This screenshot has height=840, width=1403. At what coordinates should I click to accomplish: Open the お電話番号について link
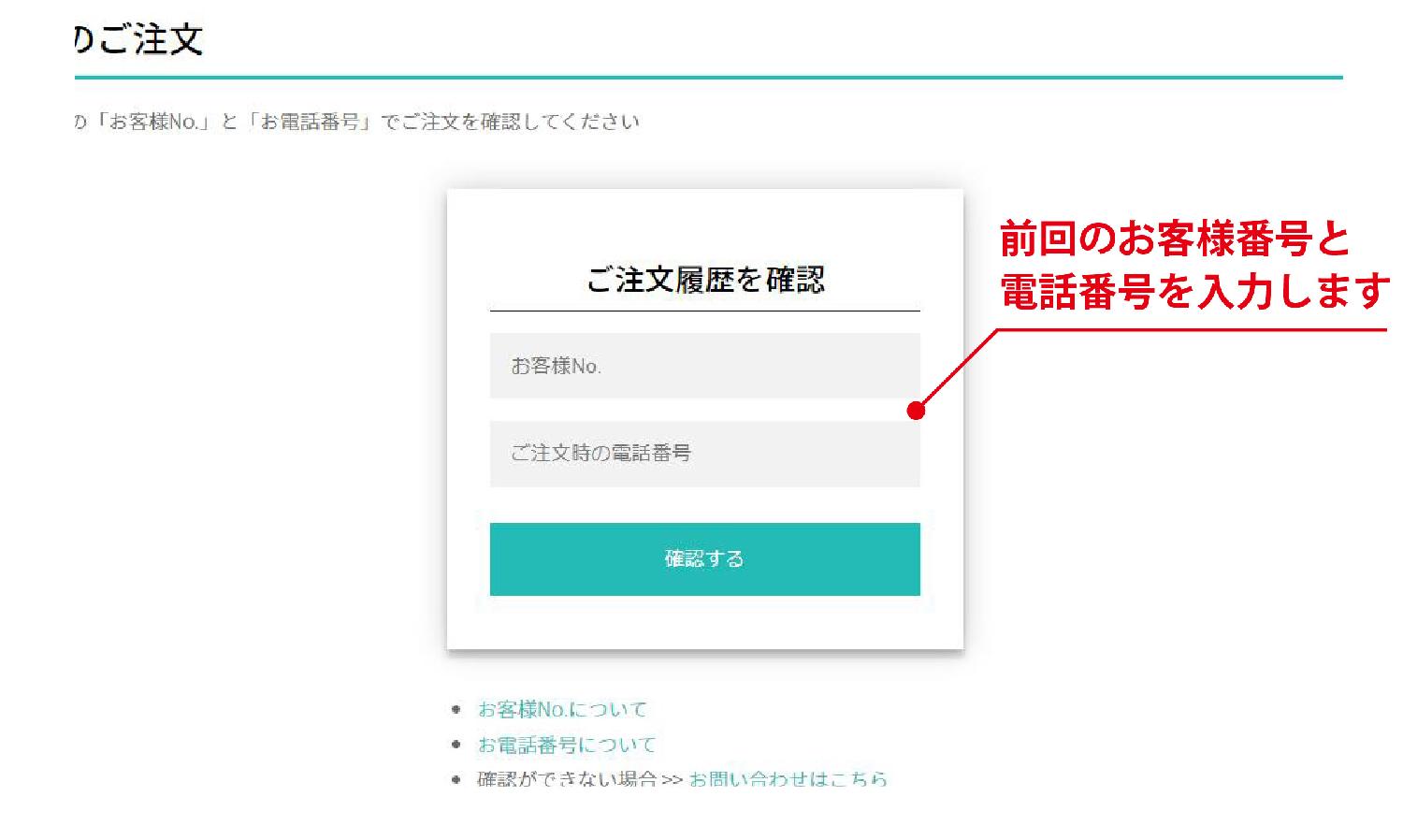click(567, 745)
